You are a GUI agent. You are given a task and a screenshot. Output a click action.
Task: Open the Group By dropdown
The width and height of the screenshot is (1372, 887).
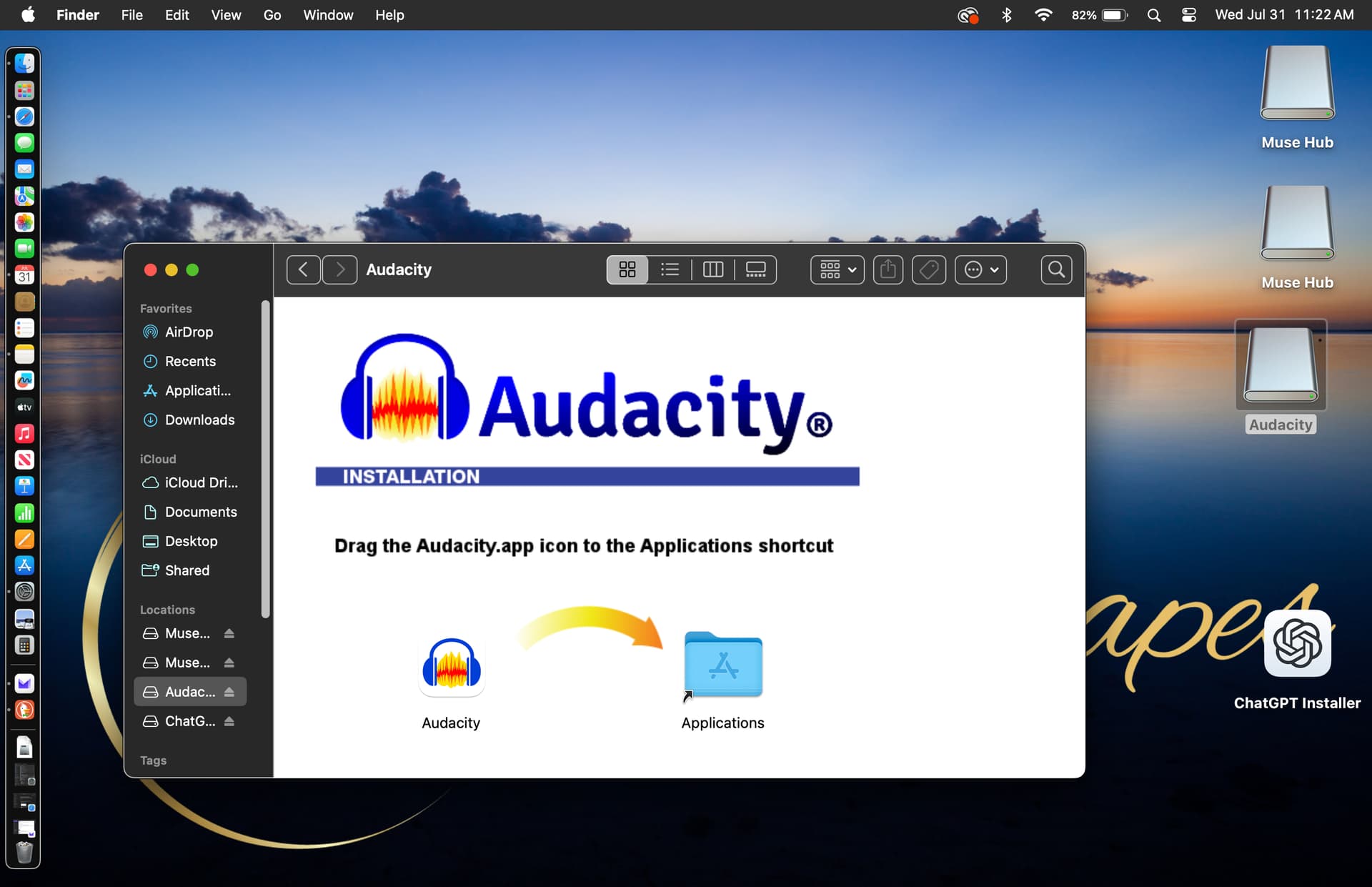click(837, 269)
